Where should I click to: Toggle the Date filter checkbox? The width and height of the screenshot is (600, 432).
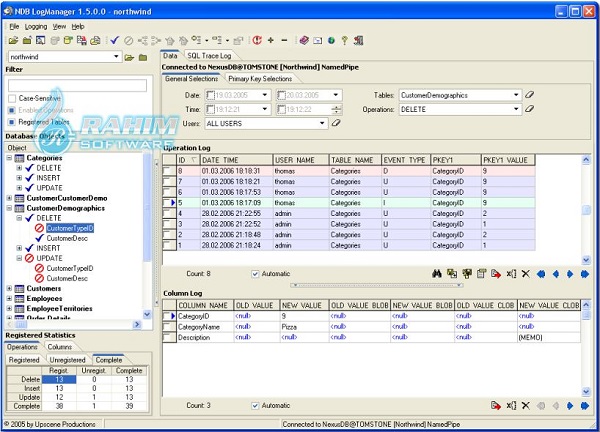coord(208,95)
